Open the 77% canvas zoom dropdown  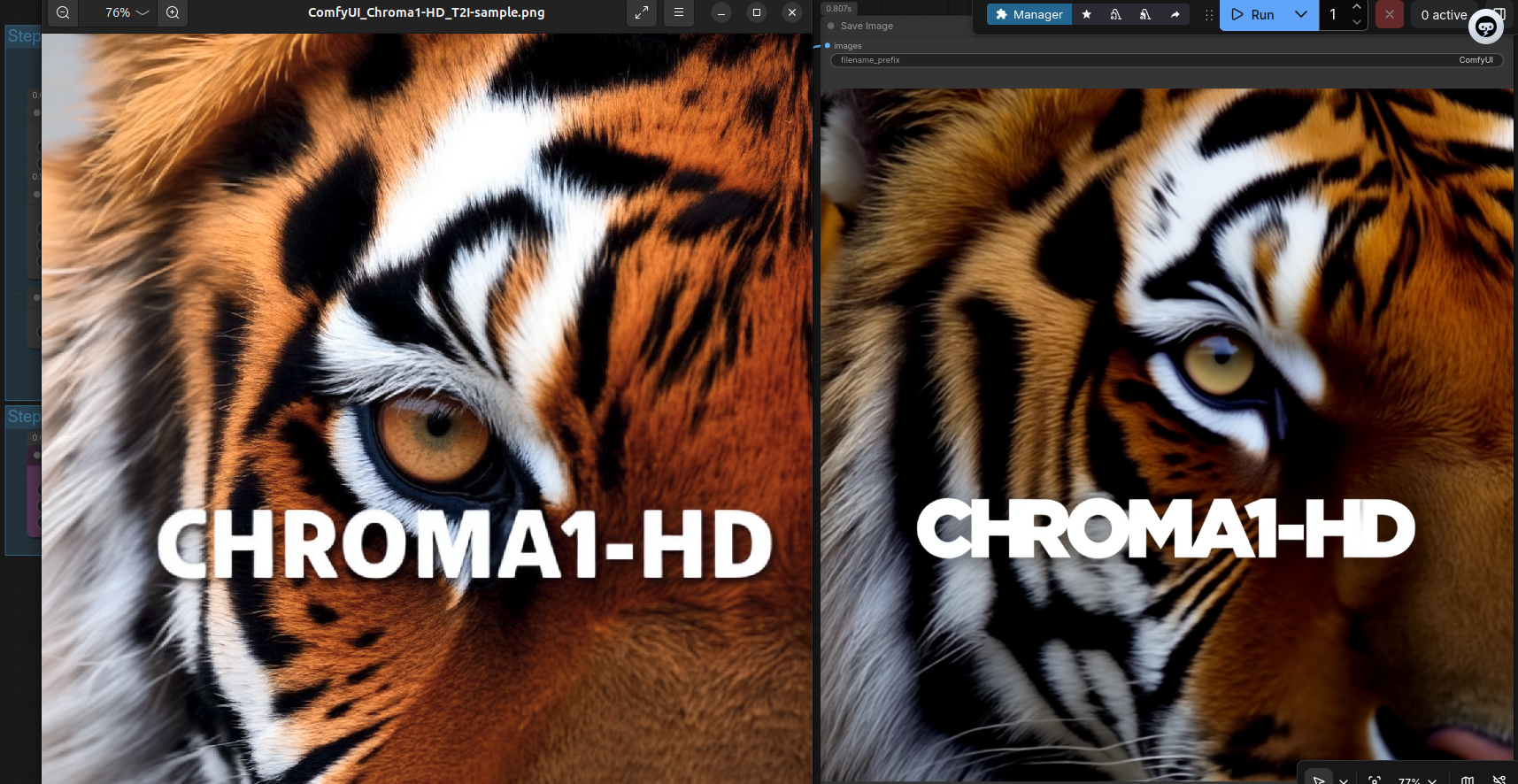1417,780
